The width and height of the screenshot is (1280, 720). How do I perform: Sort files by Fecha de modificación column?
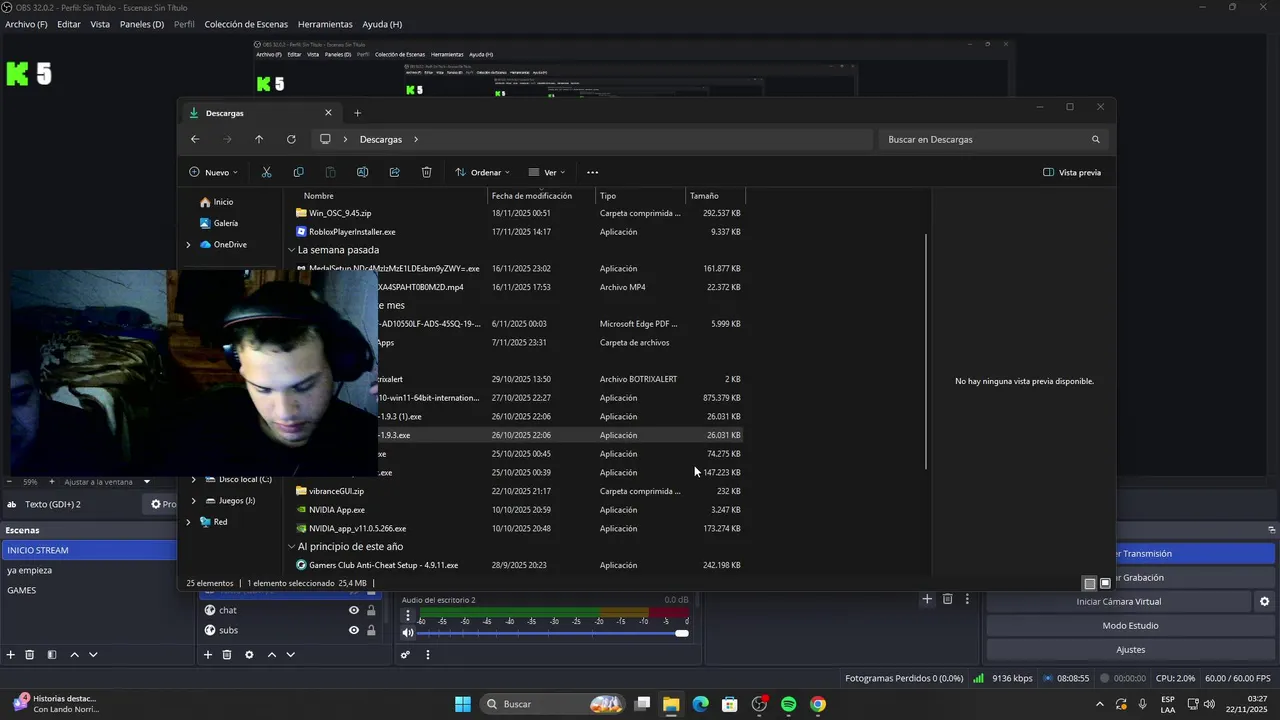[541, 196]
